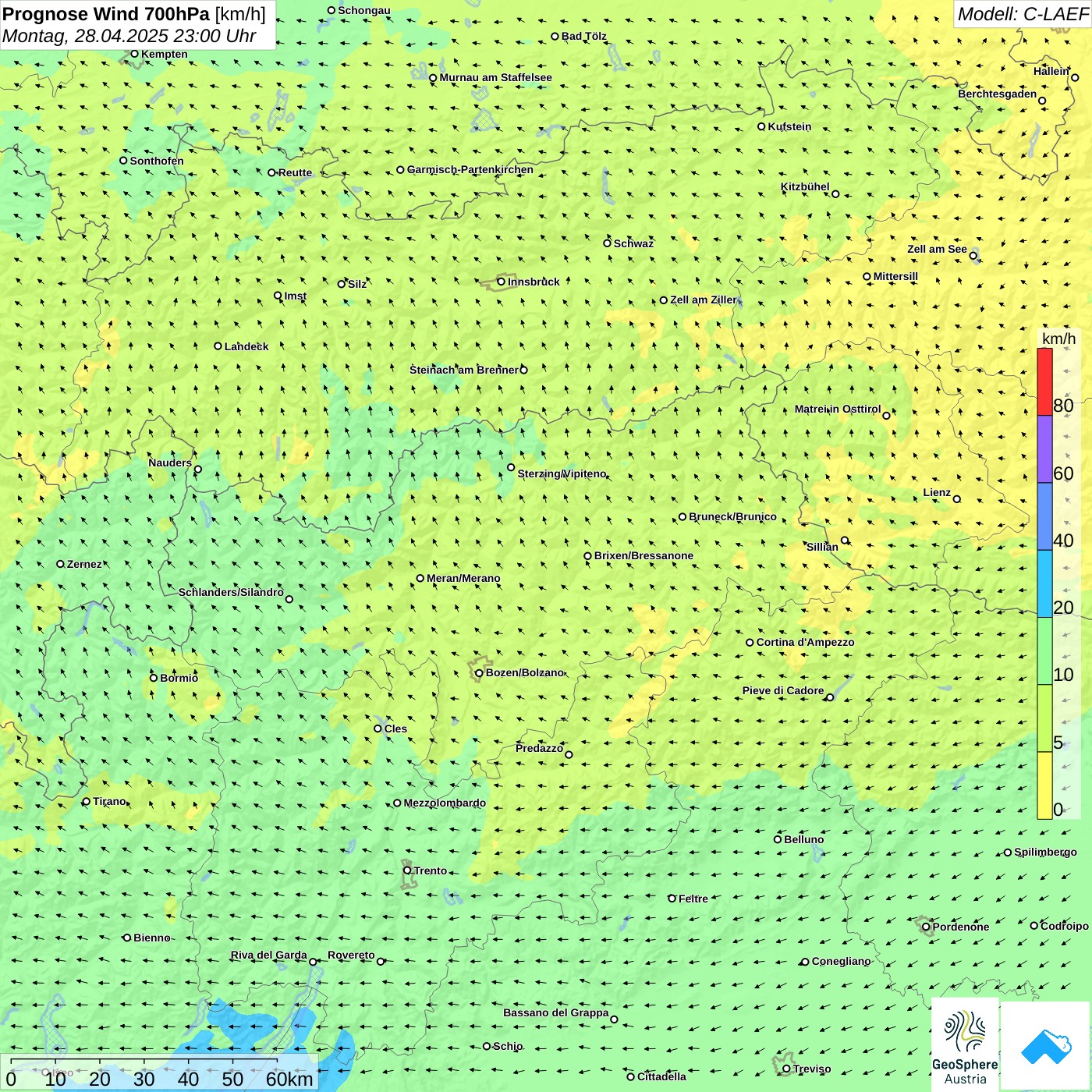The height and width of the screenshot is (1092, 1092).
Task: Click the purple 60 km/h legend color
Action: click(1044, 449)
